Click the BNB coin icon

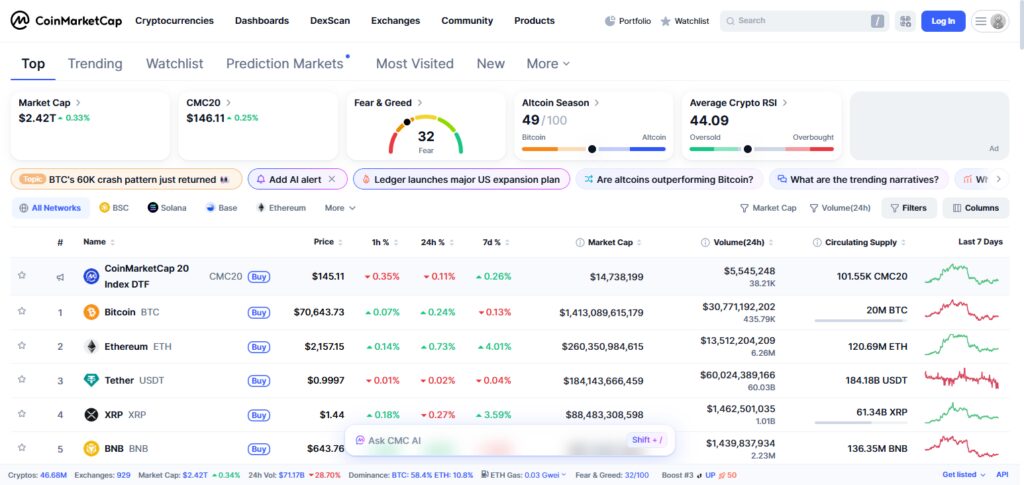coord(91,448)
